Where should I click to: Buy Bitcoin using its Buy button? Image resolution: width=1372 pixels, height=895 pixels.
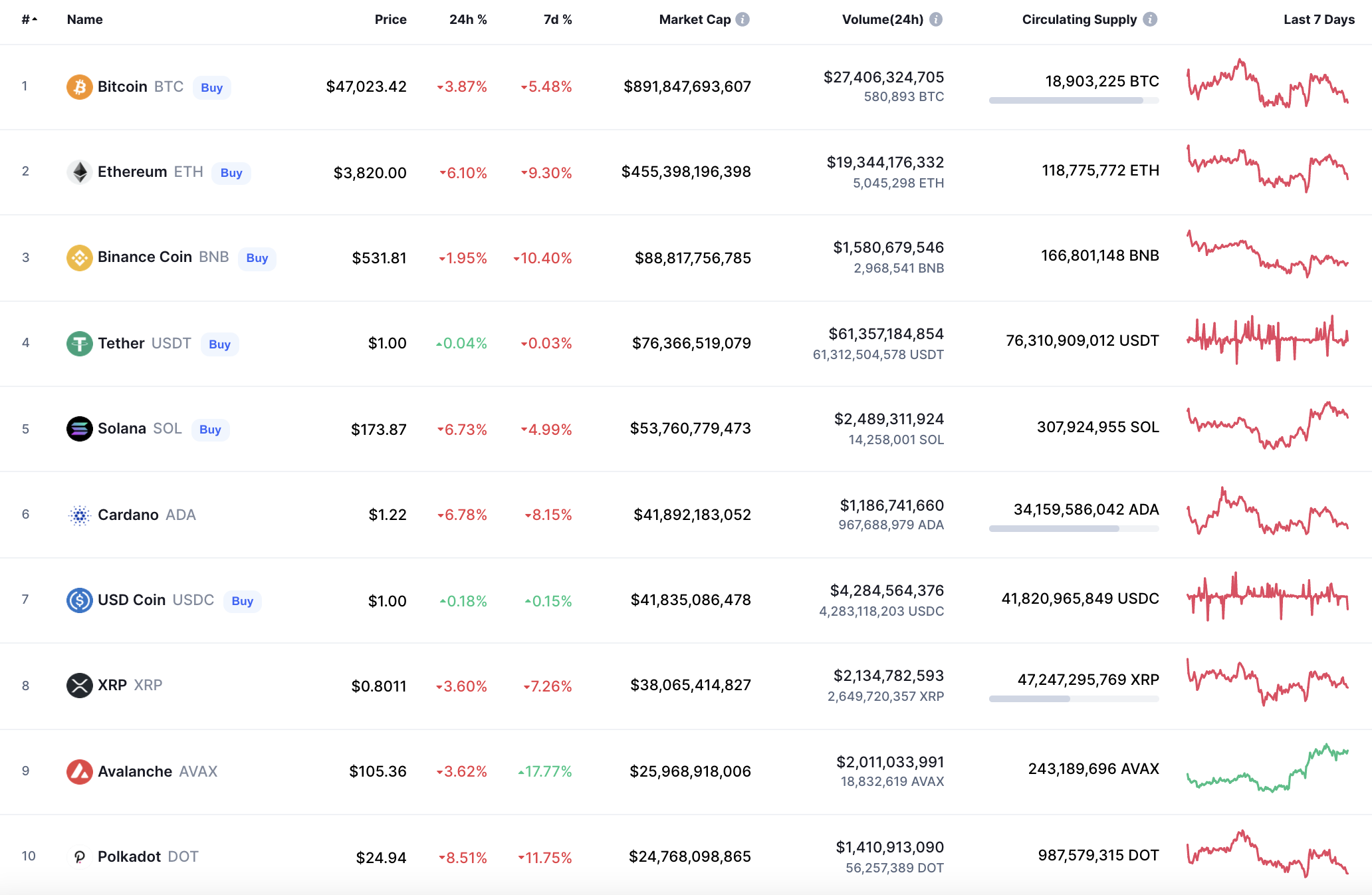point(211,88)
